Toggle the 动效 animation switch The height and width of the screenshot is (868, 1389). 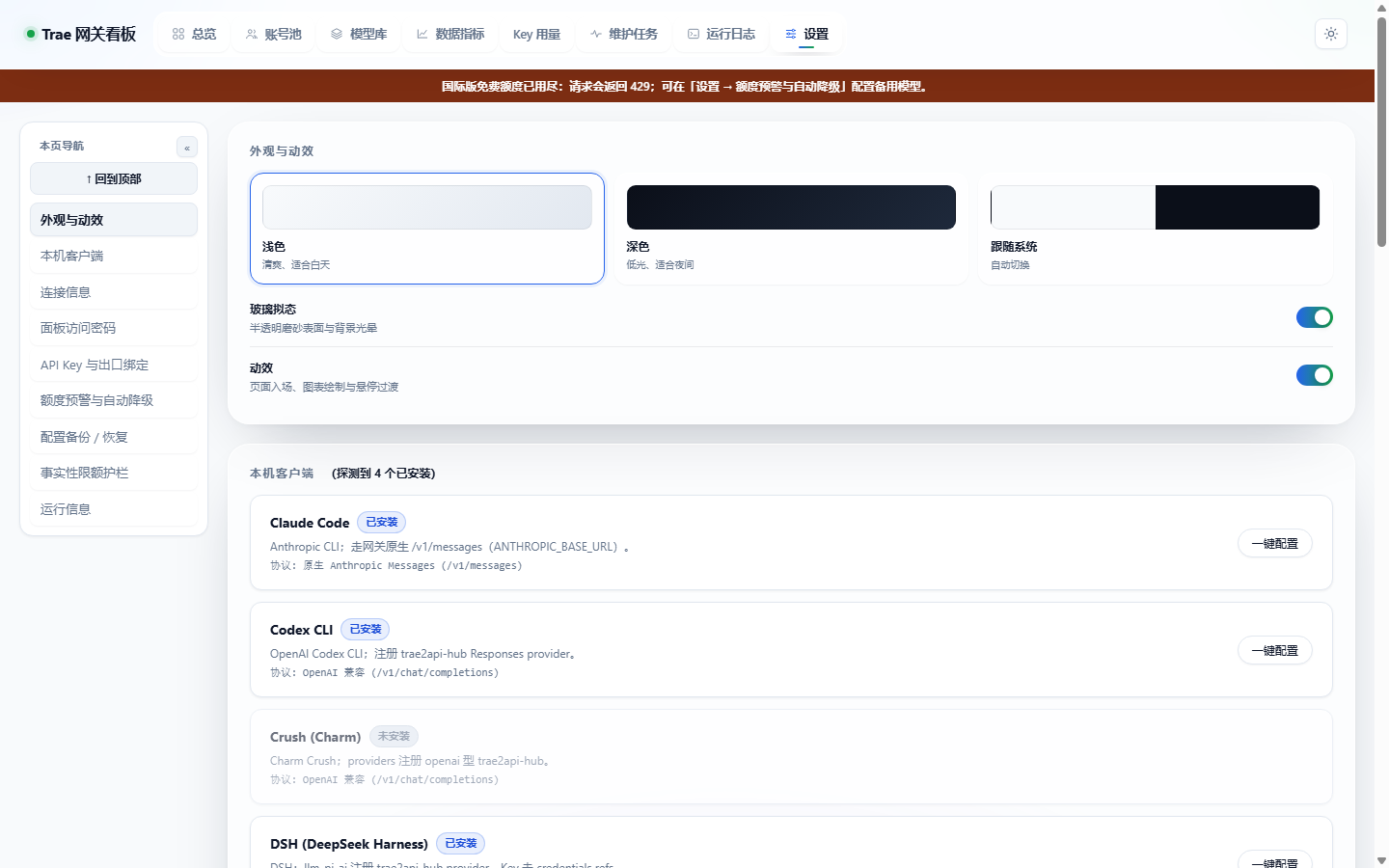point(1314,375)
